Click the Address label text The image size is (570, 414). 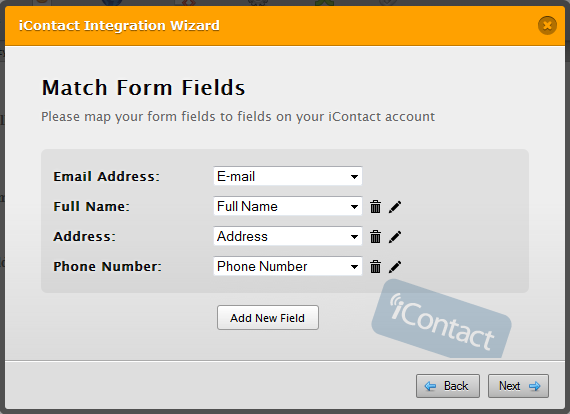pyautogui.click(x=84, y=237)
